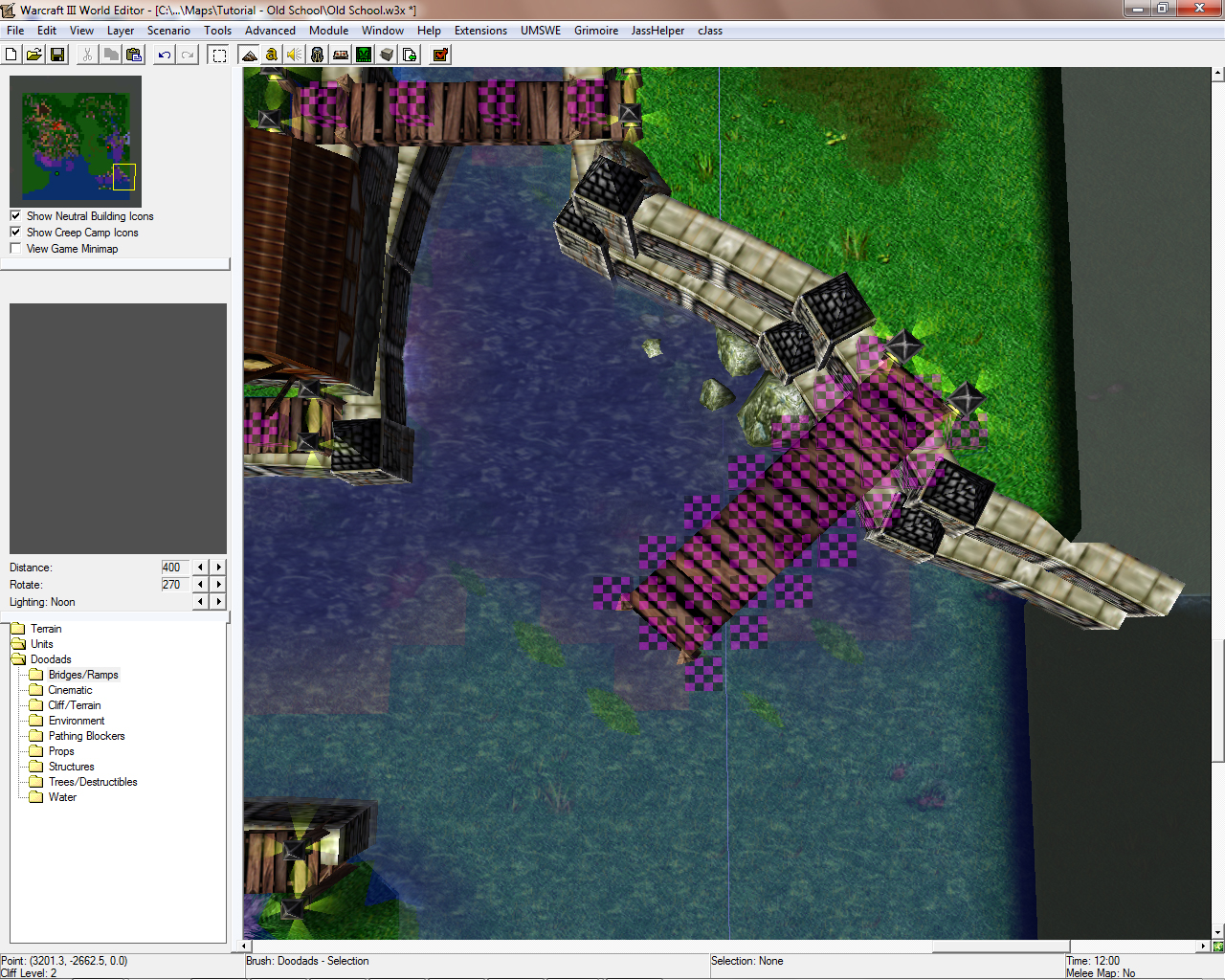Create a new map with the New icon
Screen dimensions: 1225x980
click(x=11, y=55)
